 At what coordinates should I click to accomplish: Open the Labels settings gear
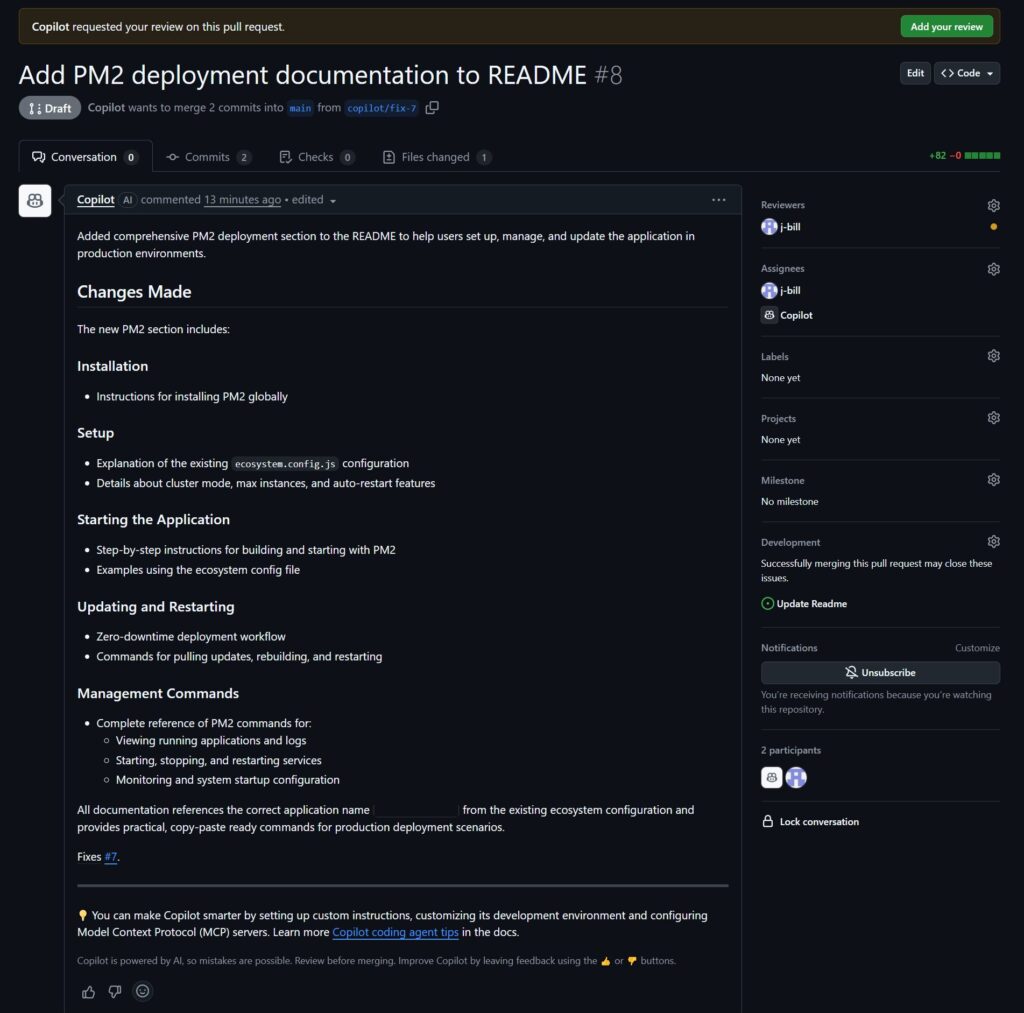993,356
